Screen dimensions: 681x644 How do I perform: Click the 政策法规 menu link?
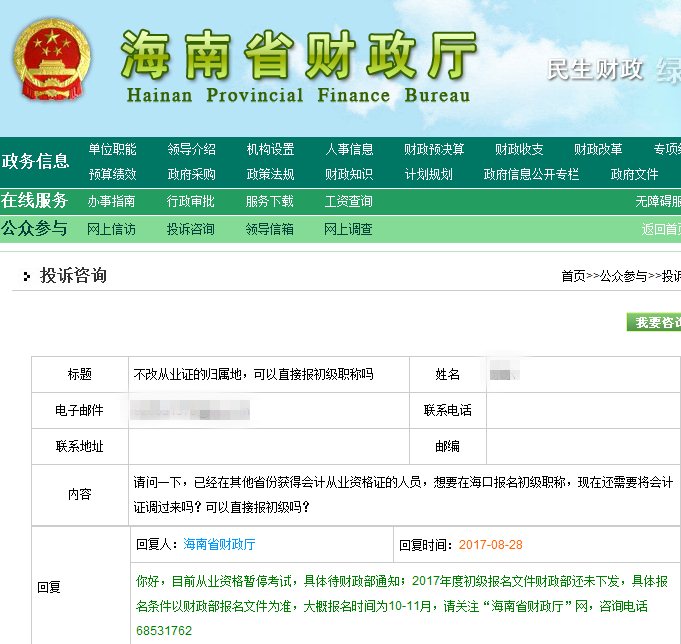pyautogui.click(x=270, y=174)
